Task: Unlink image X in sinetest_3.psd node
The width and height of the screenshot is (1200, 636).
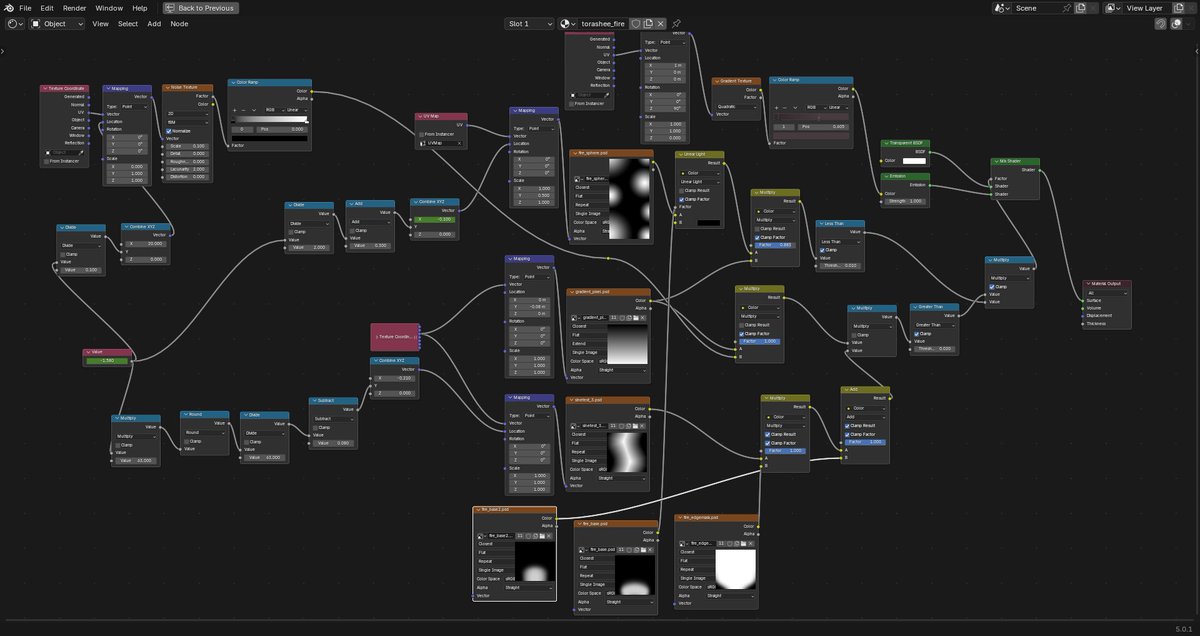Action: click(x=642, y=426)
